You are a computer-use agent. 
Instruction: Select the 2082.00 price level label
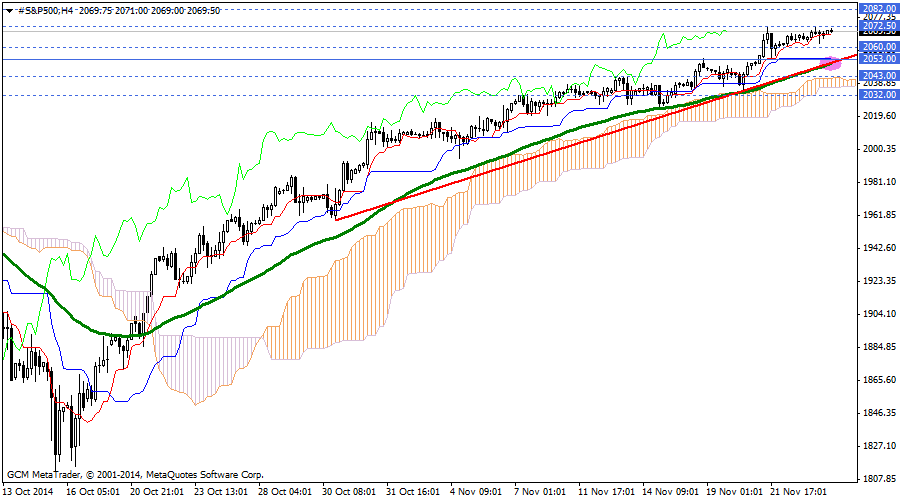879,9
